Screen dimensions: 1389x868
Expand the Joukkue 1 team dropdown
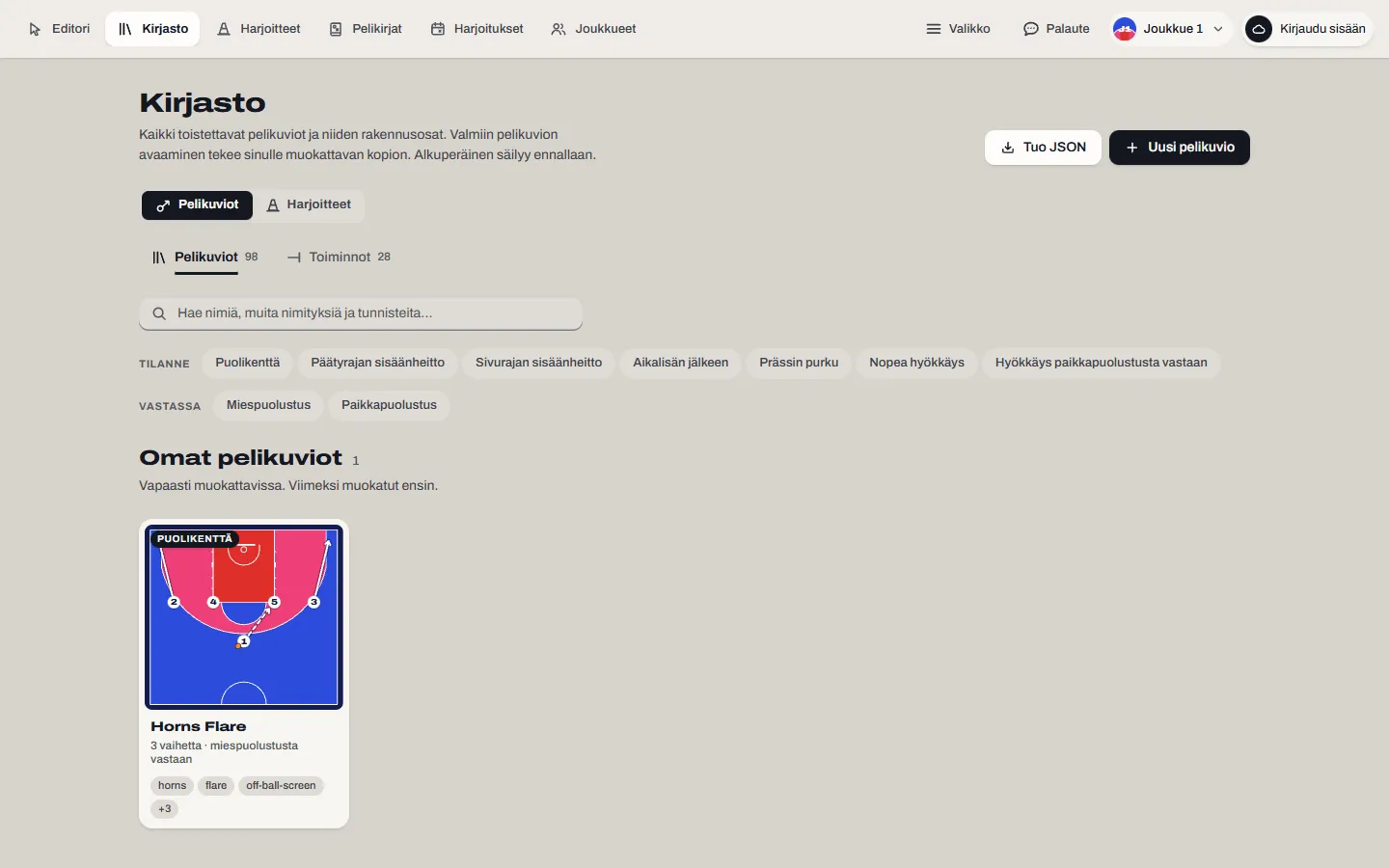[x=1171, y=29]
